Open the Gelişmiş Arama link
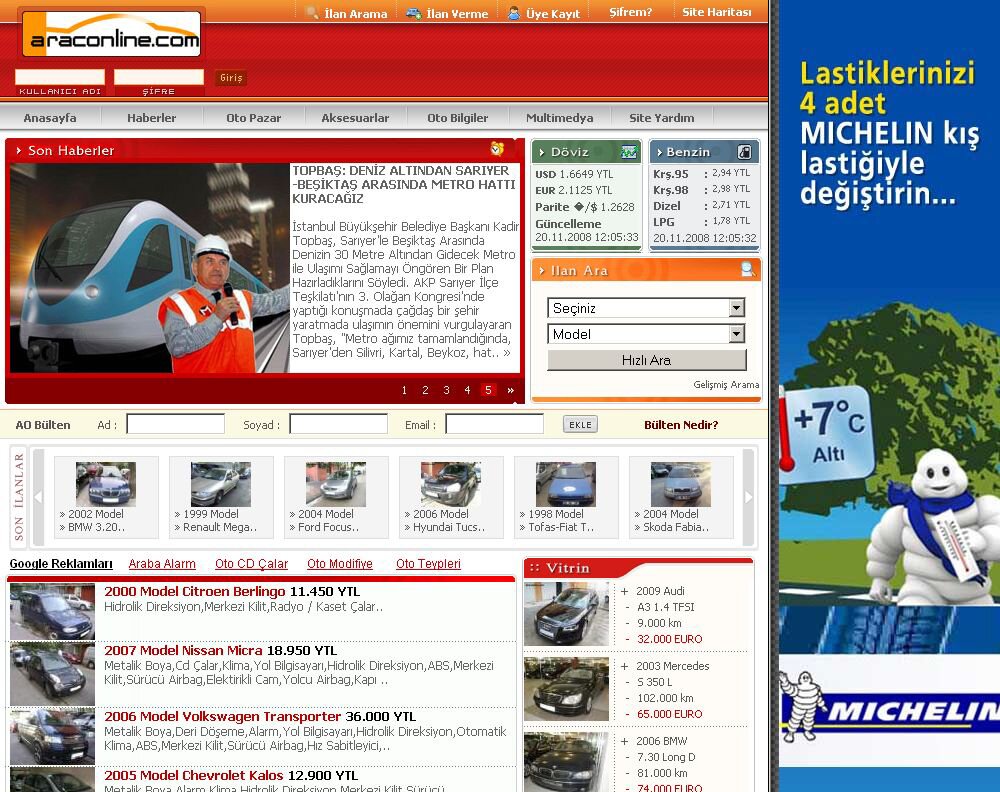Viewport: 1000px width, 792px height. point(726,385)
